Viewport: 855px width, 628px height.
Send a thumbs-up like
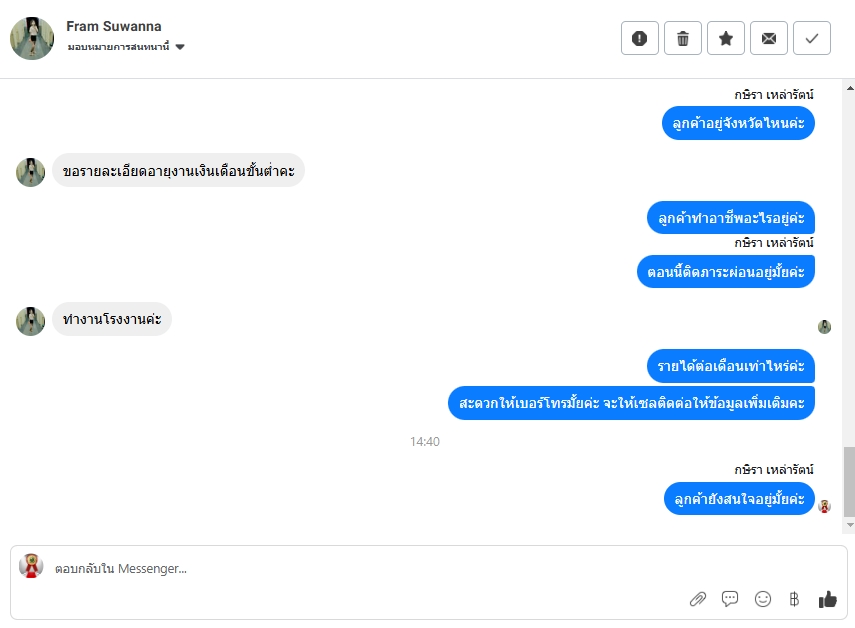[827, 599]
